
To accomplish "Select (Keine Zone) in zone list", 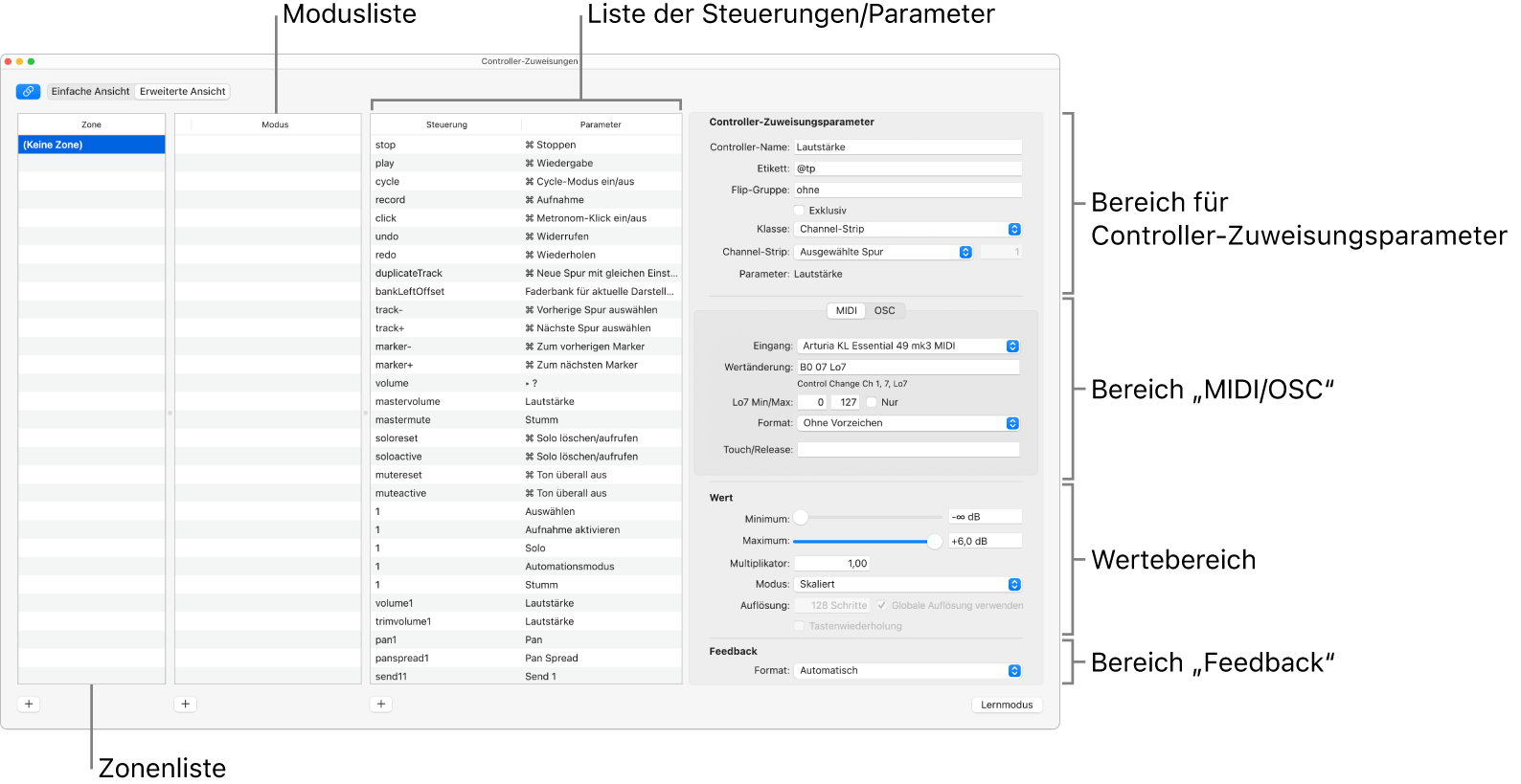I will click(x=91, y=145).
